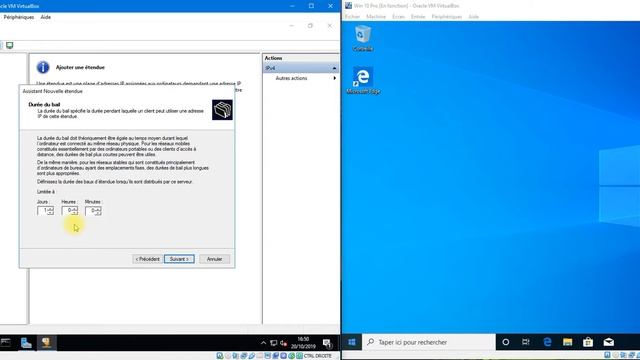The height and width of the screenshot is (360, 640).
Task: Click the network tray icon on server taskbar
Action: click(x=273, y=343)
